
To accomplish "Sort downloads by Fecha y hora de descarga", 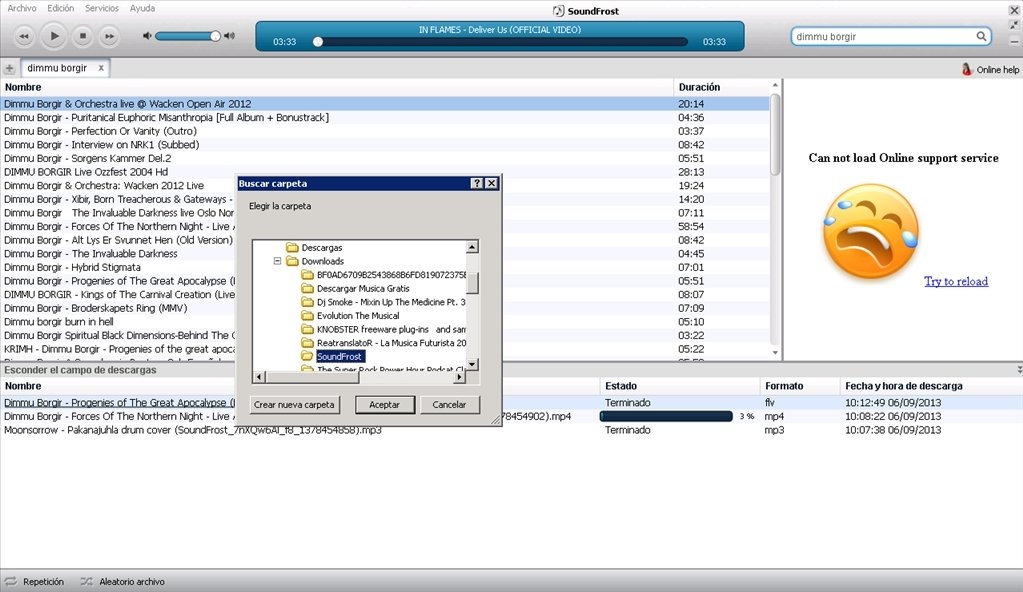I will (x=931, y=386).
